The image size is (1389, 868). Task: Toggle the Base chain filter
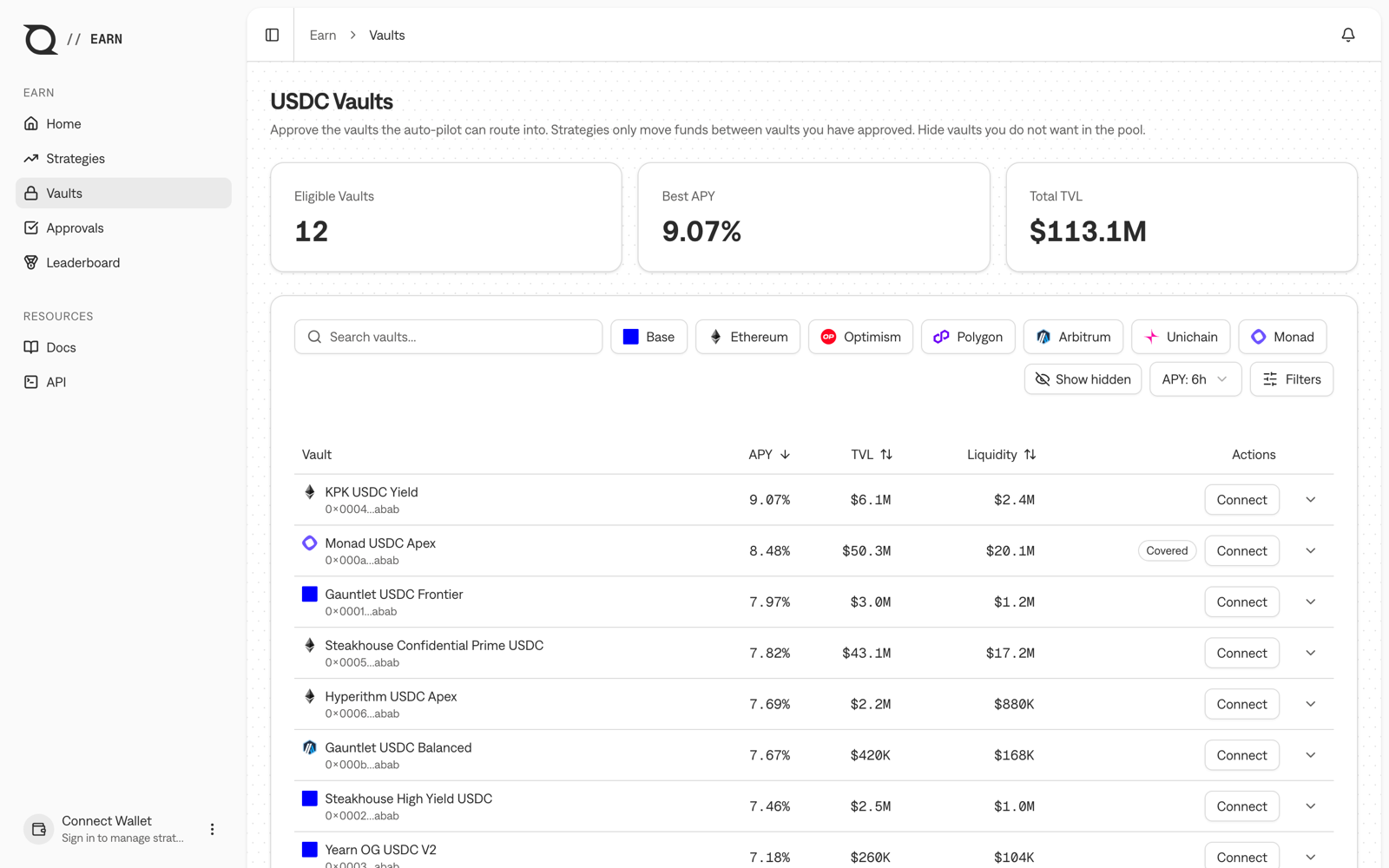[648, 337]
